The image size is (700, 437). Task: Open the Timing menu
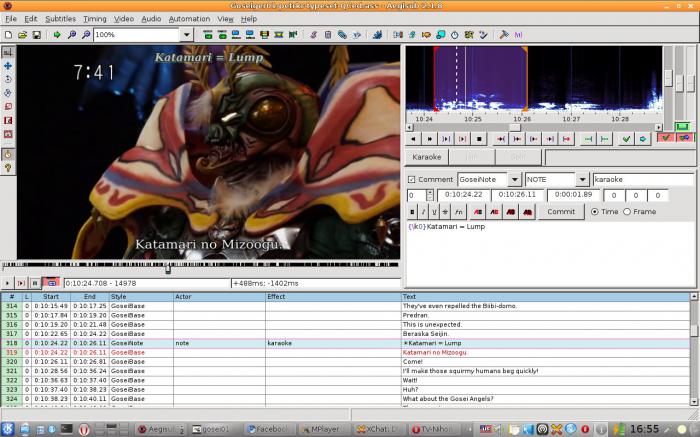95,19
